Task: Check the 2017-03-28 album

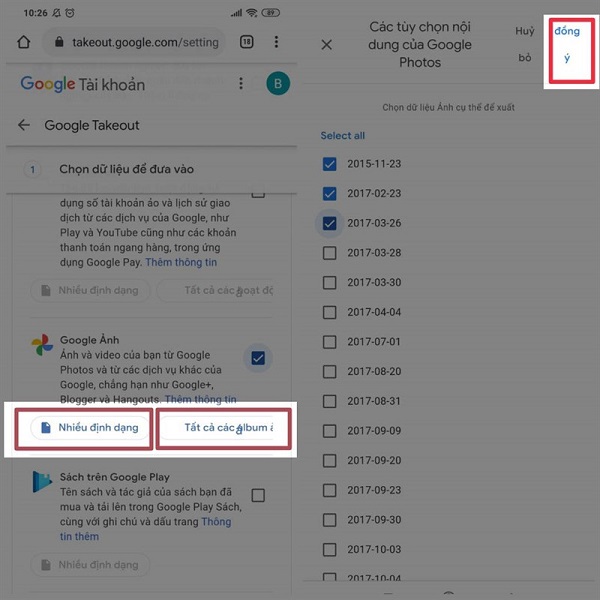Action: [x=329, y=253]
